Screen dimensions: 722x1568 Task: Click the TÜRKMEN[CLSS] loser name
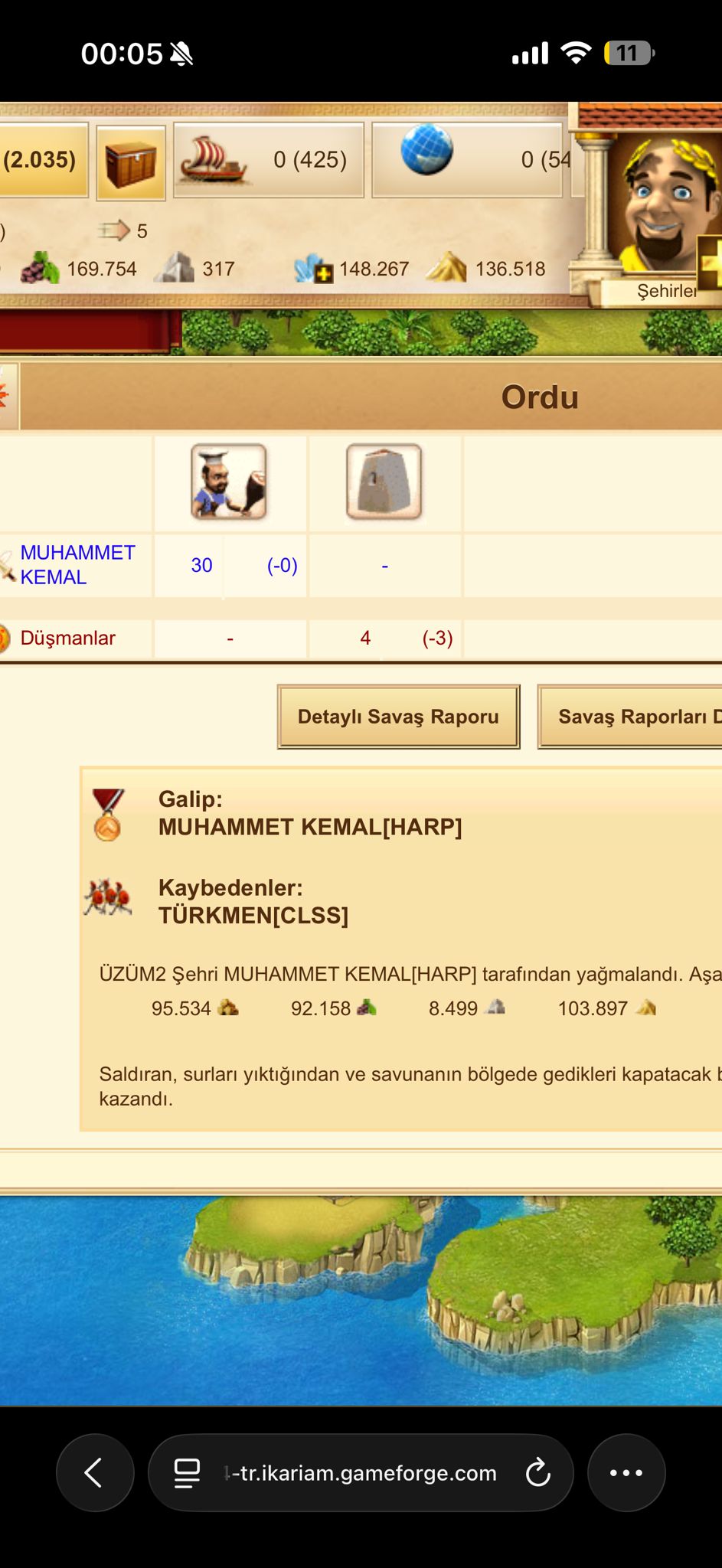253,916
